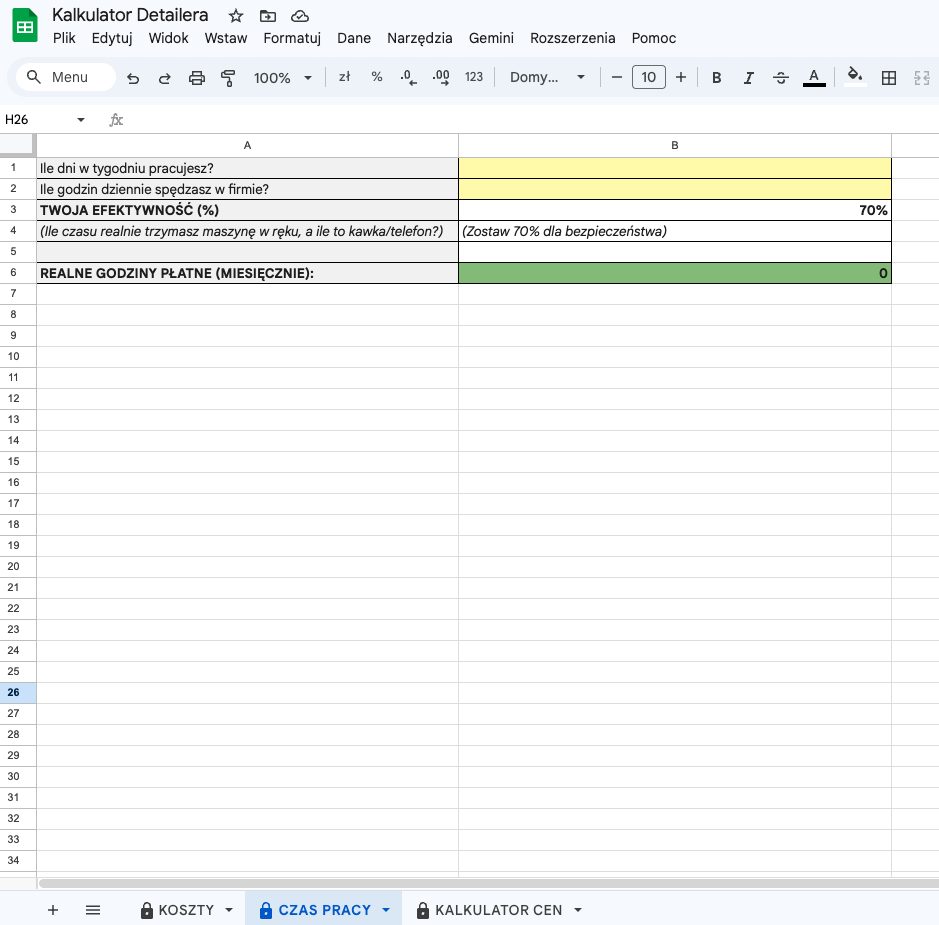Open the borders tool in toolbar

pos(888,78)
